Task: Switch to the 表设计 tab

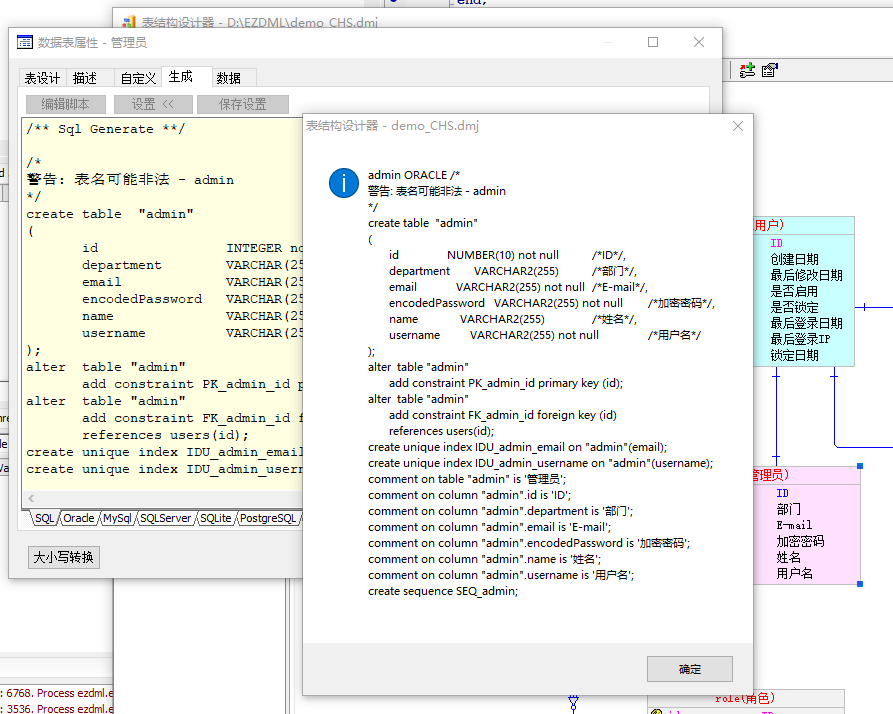Action: pyautogui.click(x=42, y=78)
